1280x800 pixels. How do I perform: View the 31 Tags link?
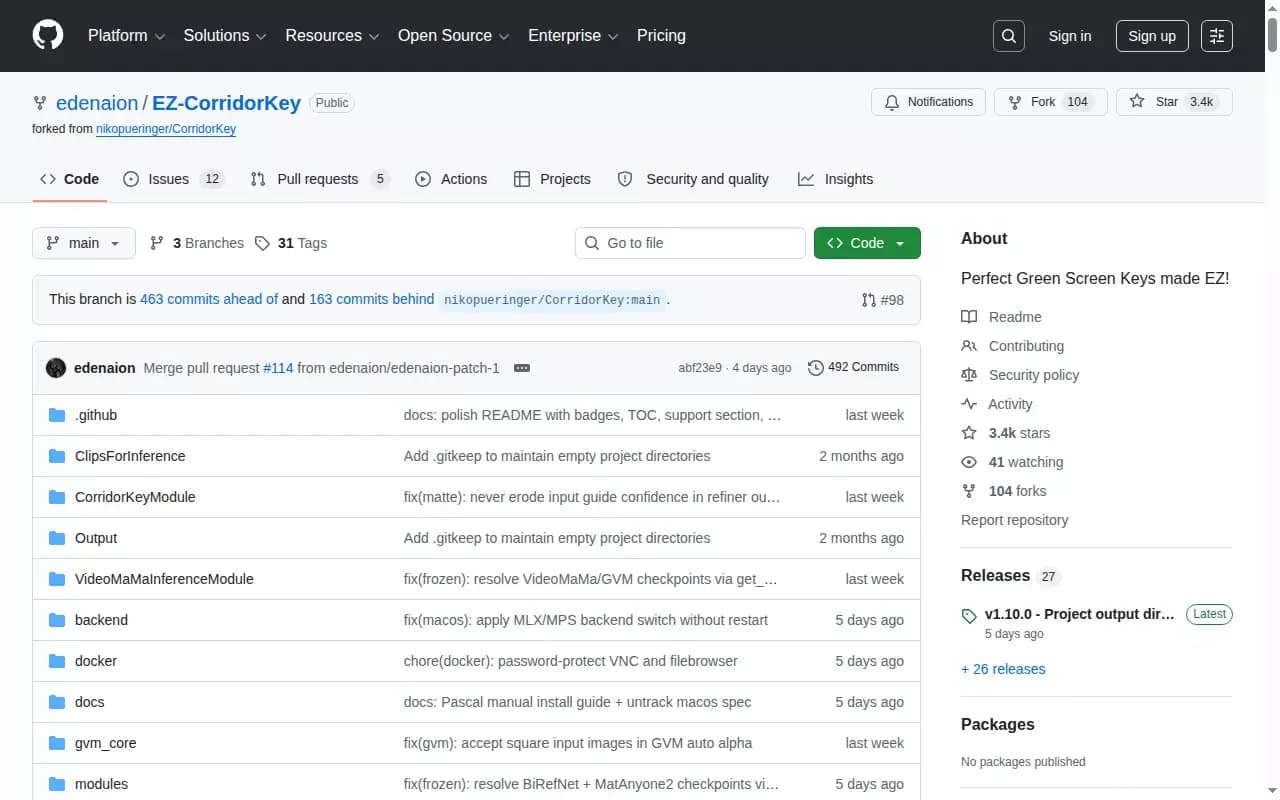(291, 243)
